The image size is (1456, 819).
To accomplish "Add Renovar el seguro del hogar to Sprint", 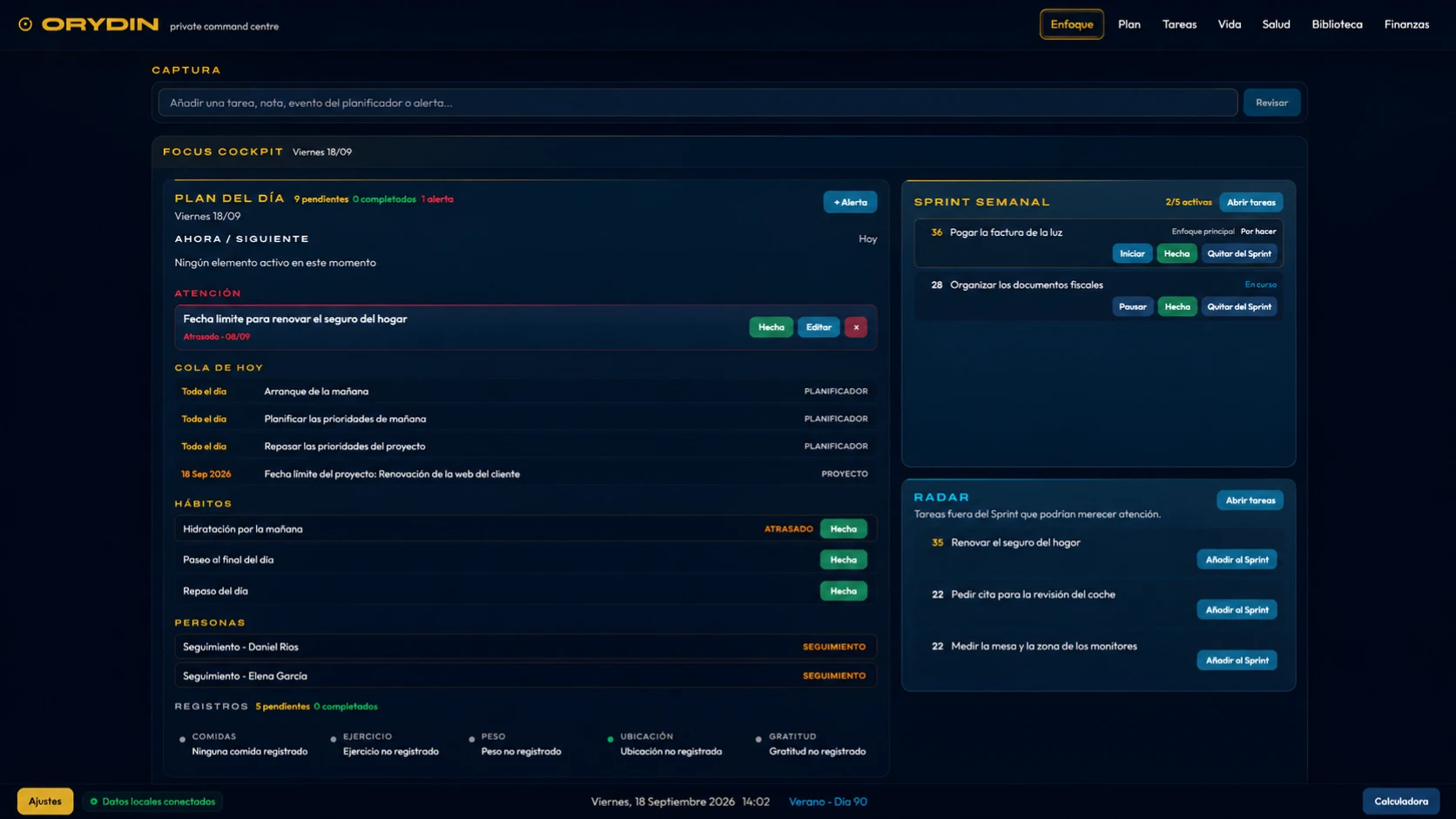I will click(x=1237, y=560).
